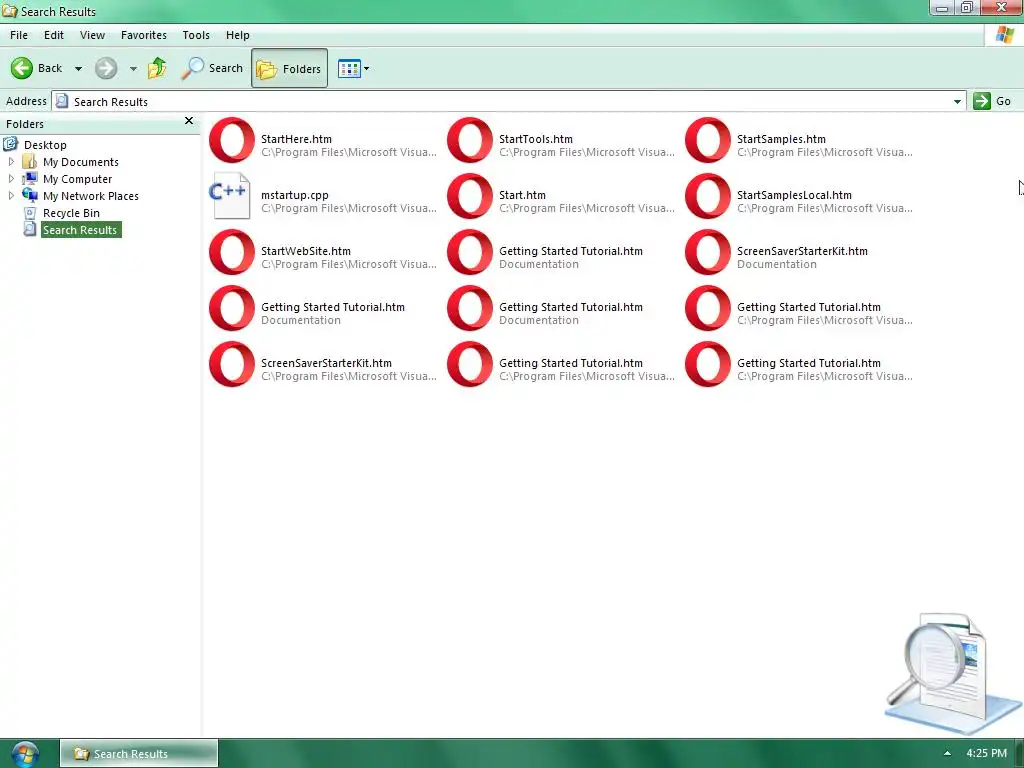Click the Up folder icon
This screenshot has height=768, width=1024.
tap(157, 68)
